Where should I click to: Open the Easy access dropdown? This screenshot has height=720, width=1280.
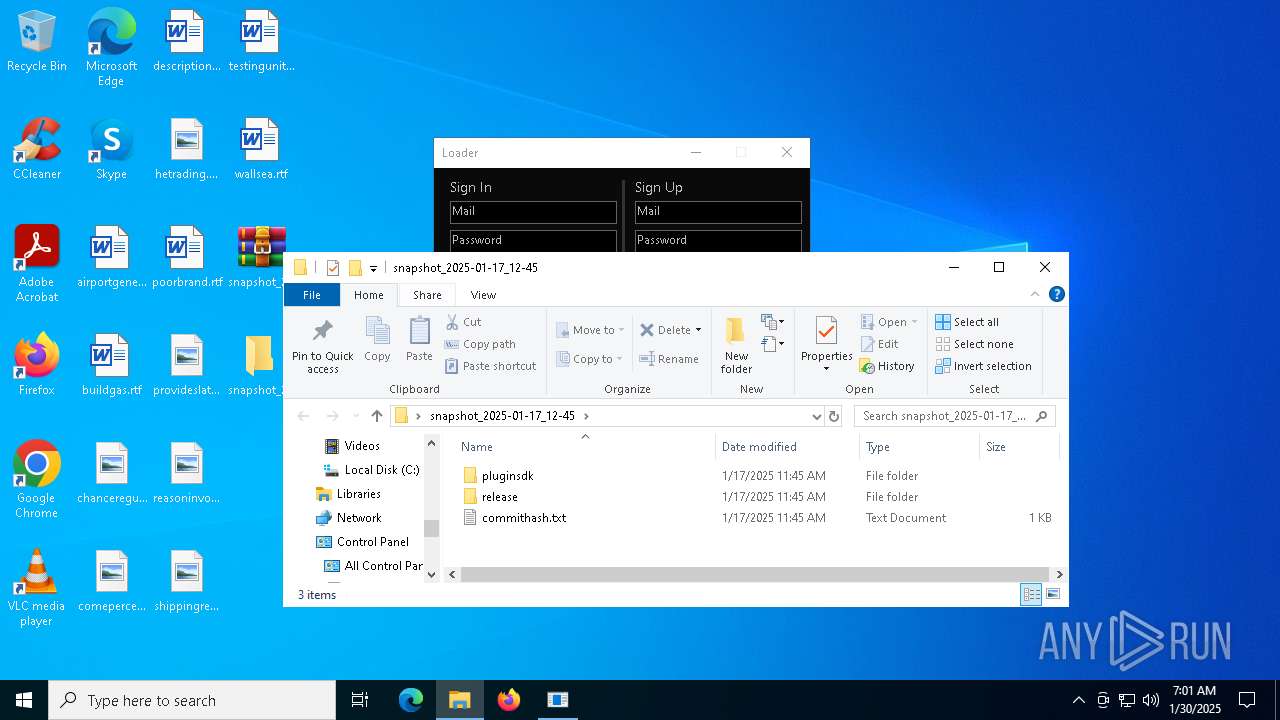click(772, 344)
